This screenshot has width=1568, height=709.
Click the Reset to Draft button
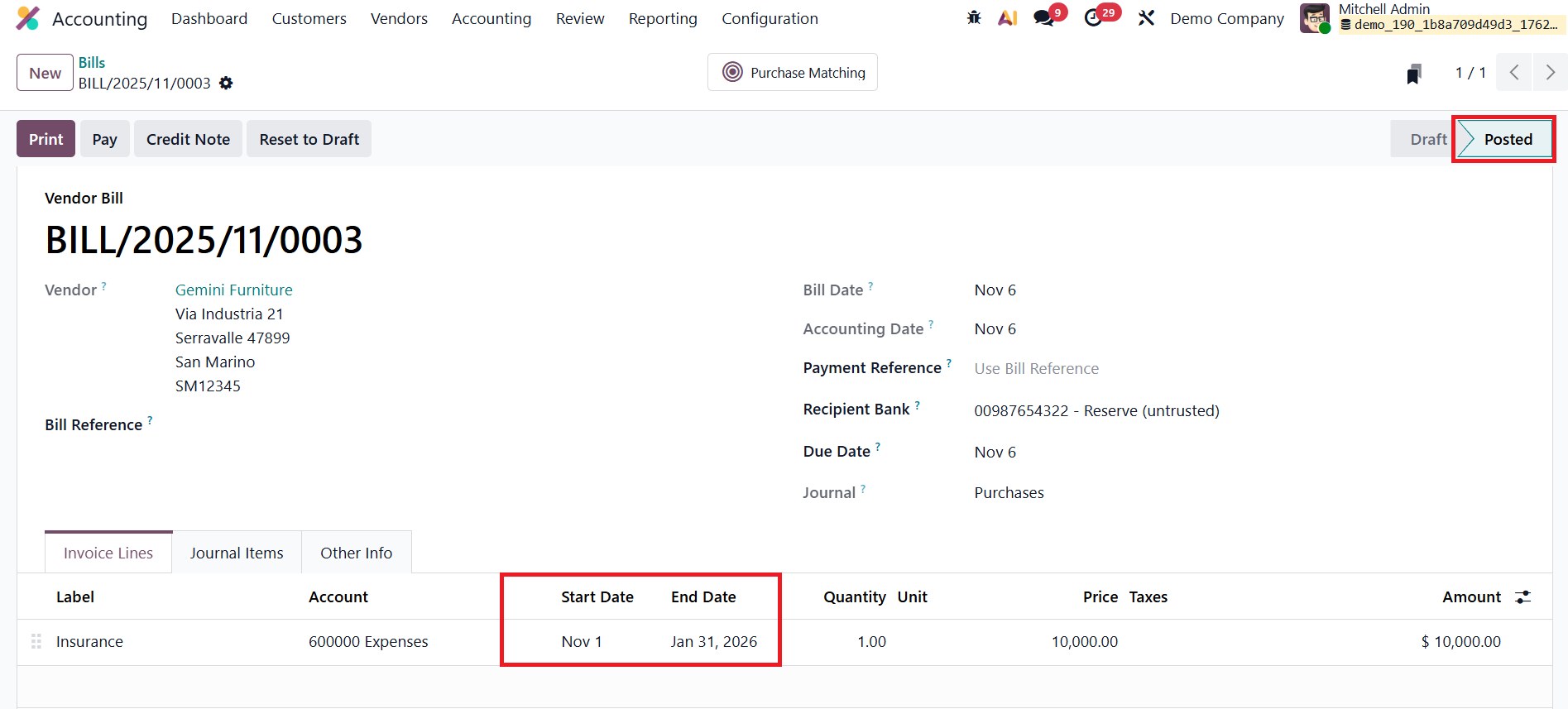[309, 139]
